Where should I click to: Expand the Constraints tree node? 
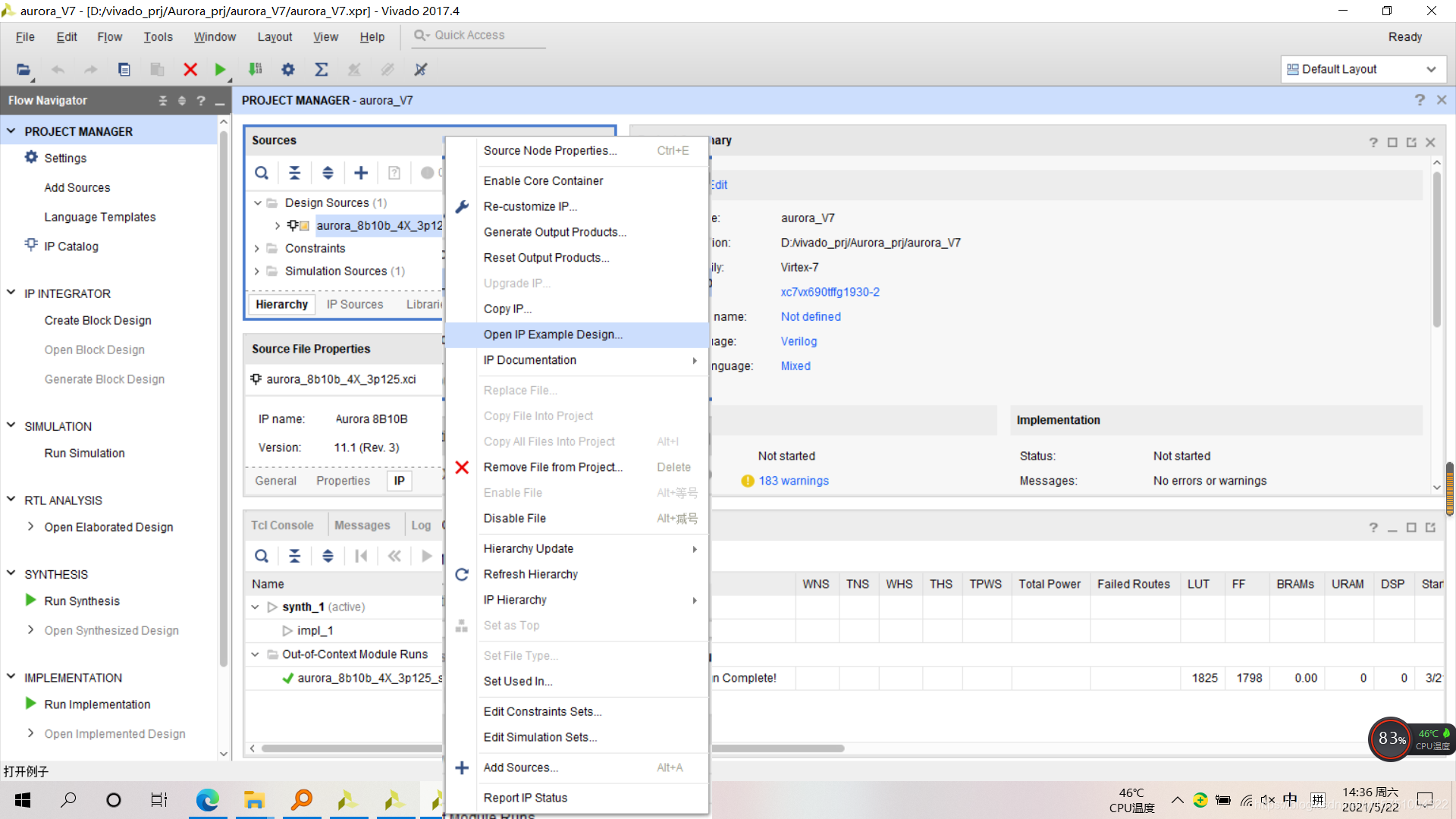click(x=257, y=248)
